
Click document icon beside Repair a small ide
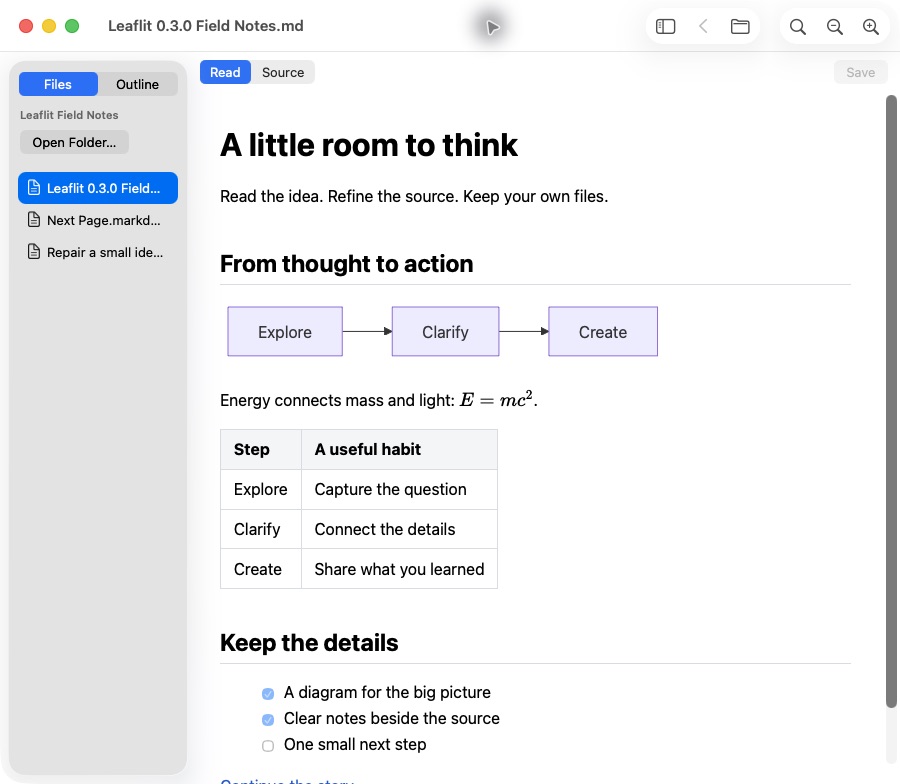(34, 252)
